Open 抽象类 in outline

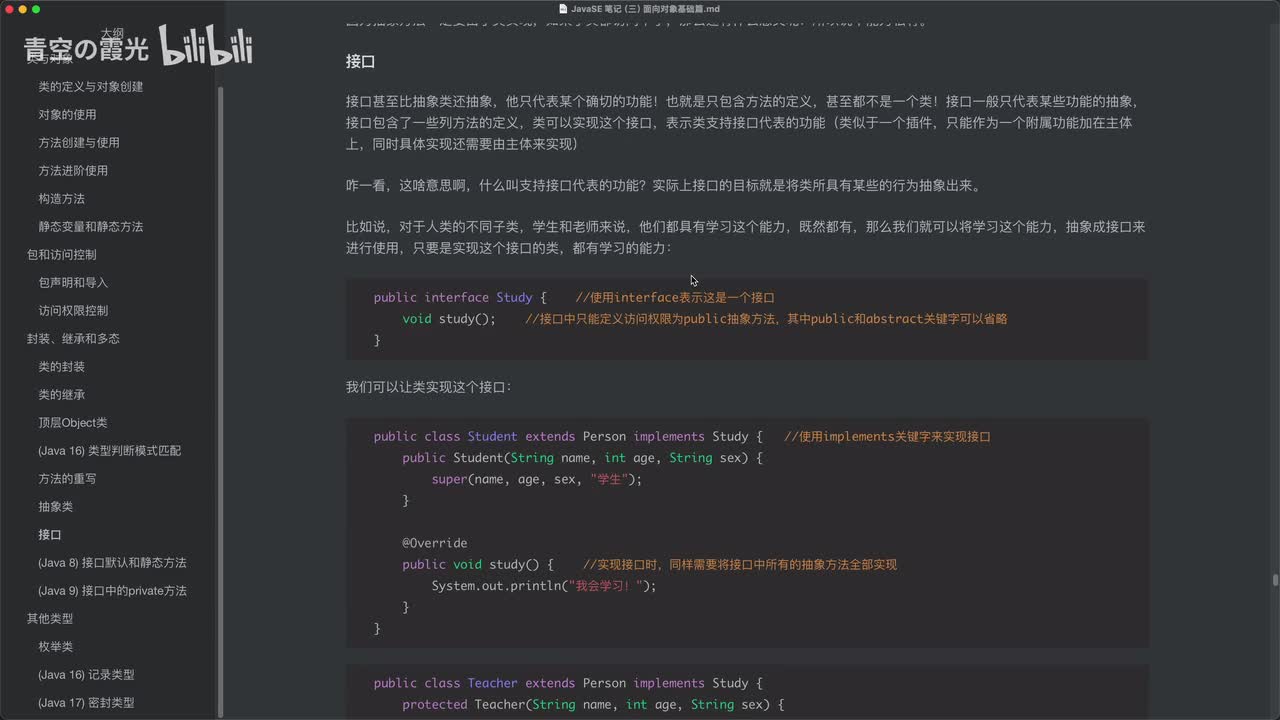[55, 507]
